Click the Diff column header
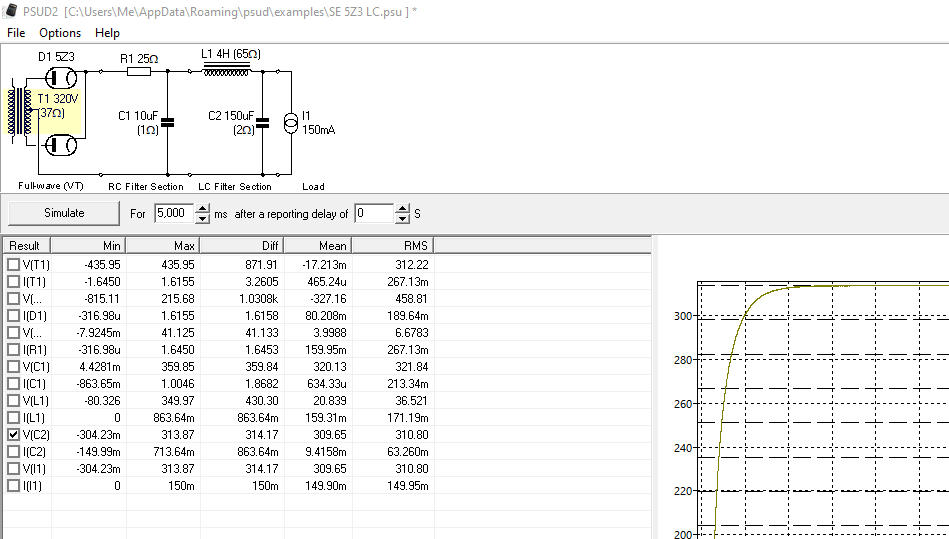This screenshot has width=949, height=539. point(242,245)
